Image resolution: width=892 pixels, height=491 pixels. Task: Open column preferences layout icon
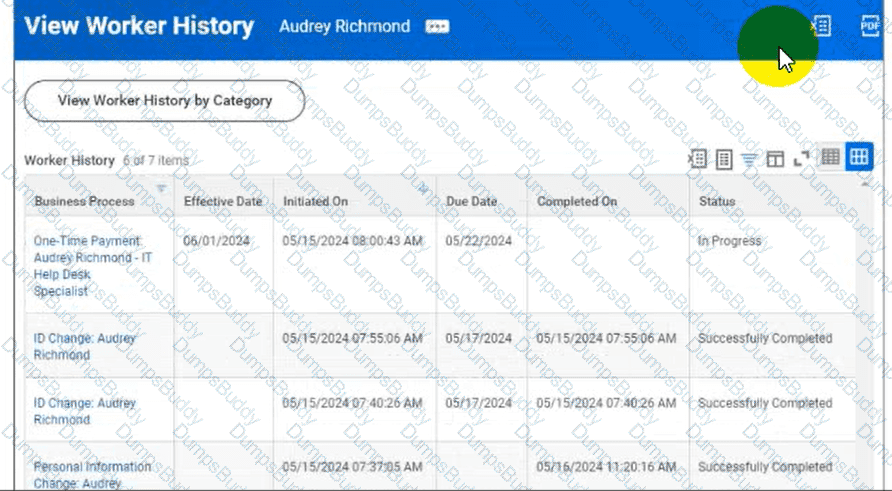point(775,159)
